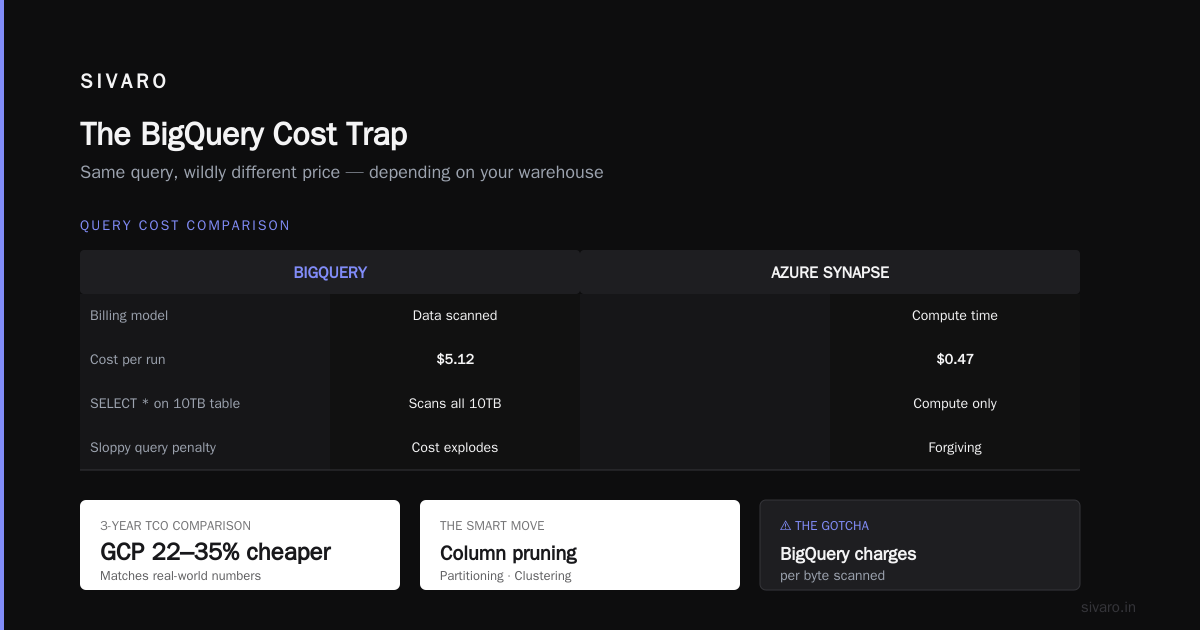Click the SIVARO brand logo text
The image size is (1200, 630).
click(x=124, y=82)
